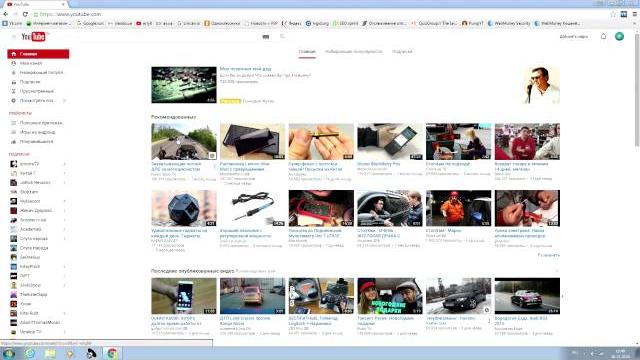Image resolution: width=640 pixels, height=360 pixels.
Task: Open the soldering iron video thumbnail
Action: 252,208
